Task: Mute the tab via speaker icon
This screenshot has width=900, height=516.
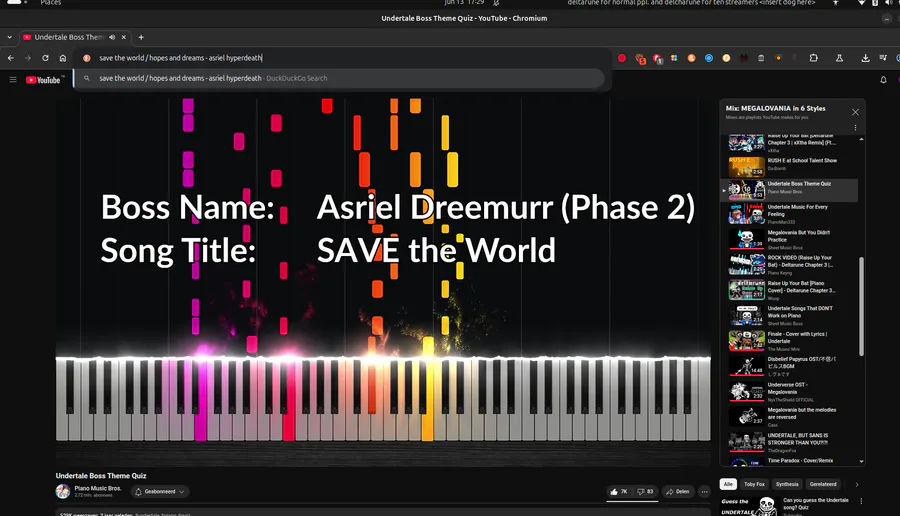Action: point(112,37)
